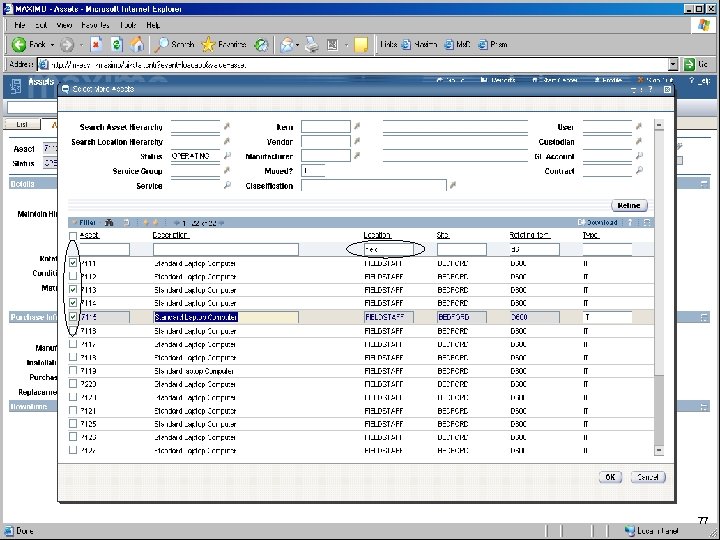This screenshot has height=540, width=720.
Task: Open the Back button history dropdown arrow
Action: [52, 45]
